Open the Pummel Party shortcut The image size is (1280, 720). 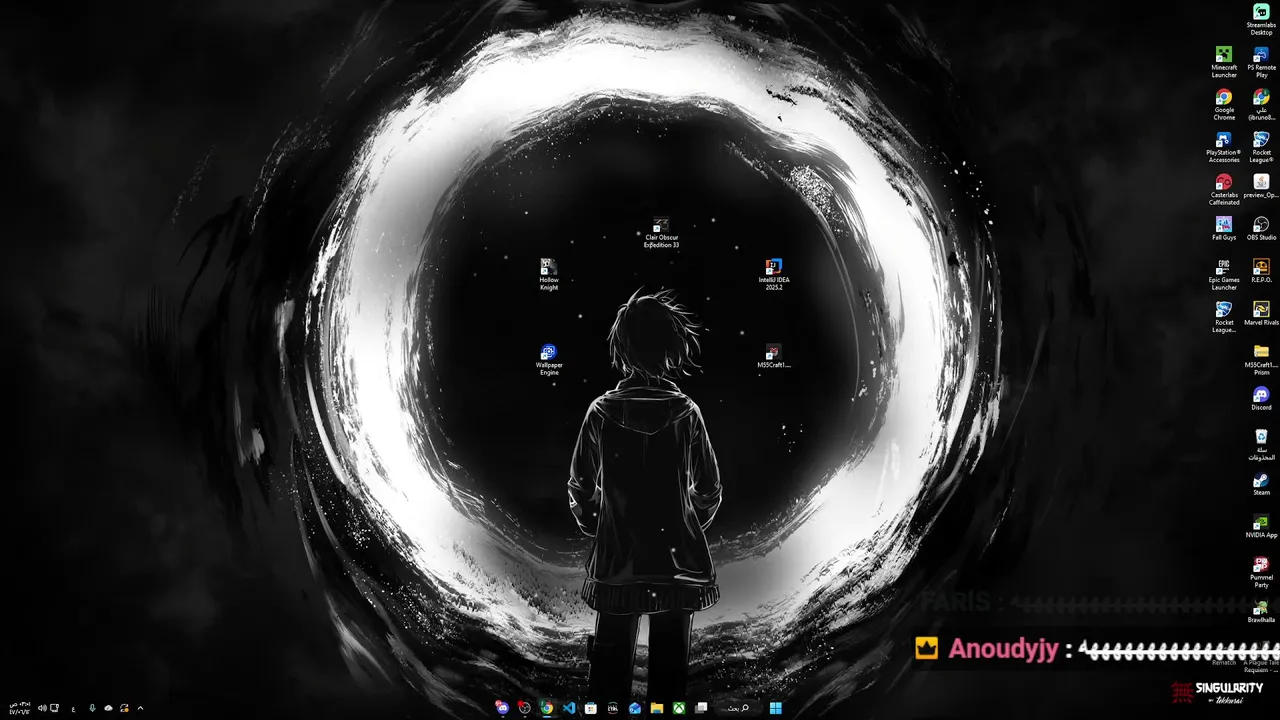pyautogui.click(x=1261, y=573)
